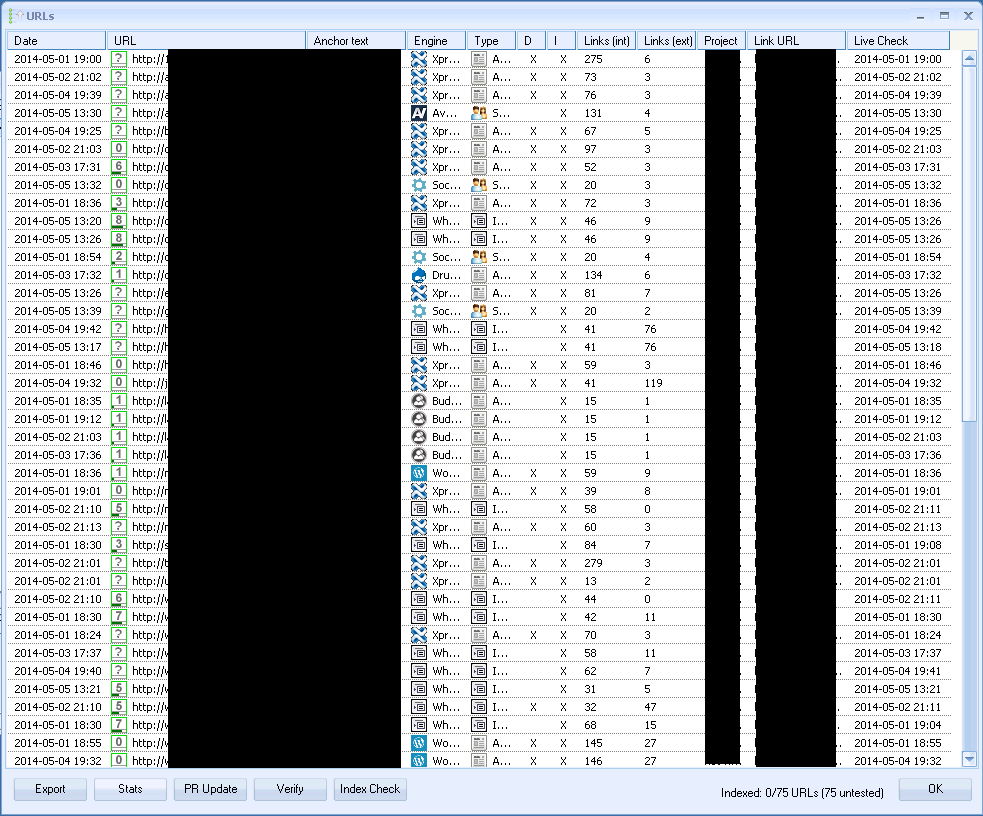Click the PR 5 badge in the 2014-05-05 13:21 row
Image resolution: width=983 pixels, height=816 pixels.
pos(118,689)
